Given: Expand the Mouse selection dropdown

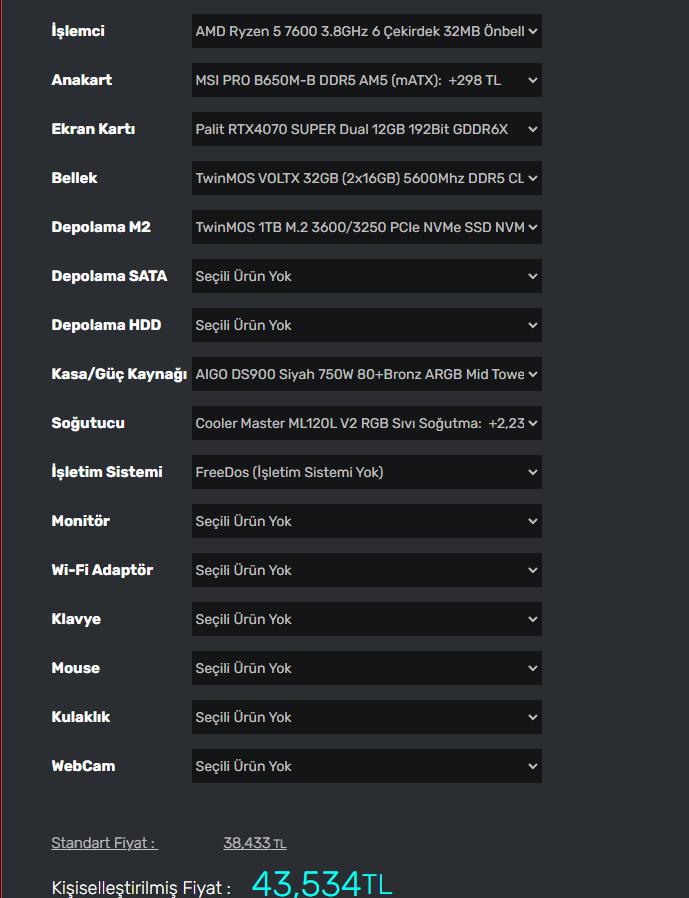Looking at the screenshot, I should coord(366,668).
